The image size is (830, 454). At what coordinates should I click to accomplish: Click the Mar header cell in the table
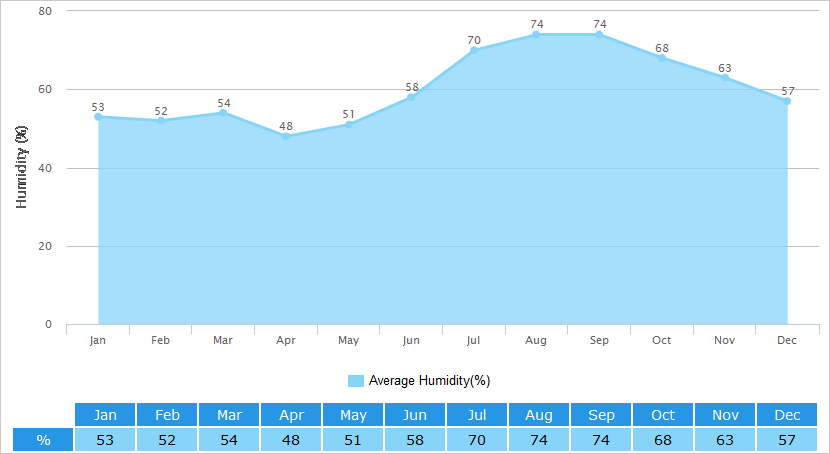pyautogui.click(x=229, y=415)
